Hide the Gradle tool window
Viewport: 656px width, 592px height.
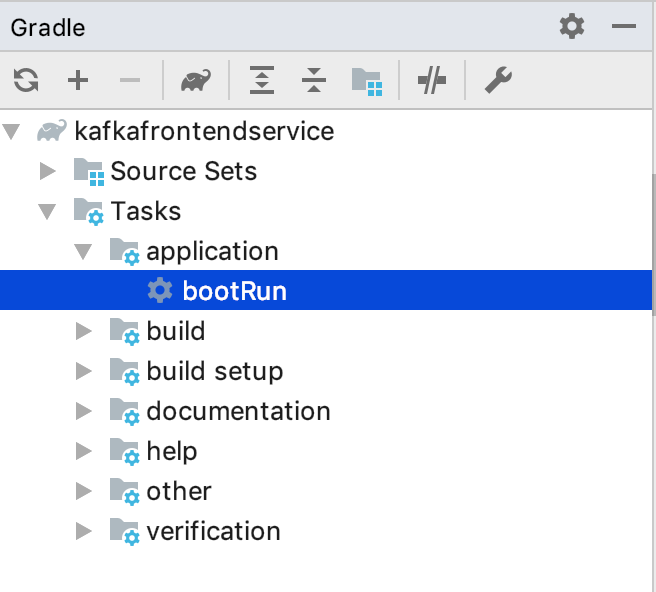(624, 26)
